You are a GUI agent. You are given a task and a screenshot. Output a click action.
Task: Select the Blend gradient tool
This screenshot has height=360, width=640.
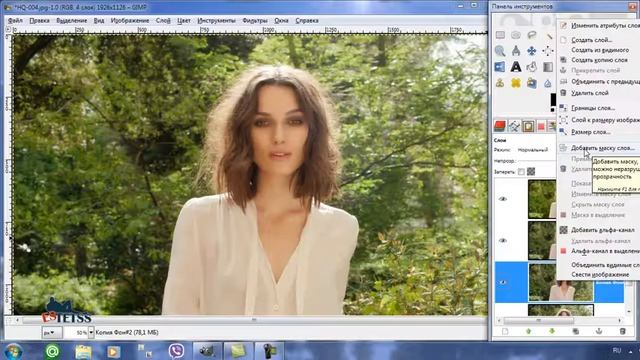[548, 67]
